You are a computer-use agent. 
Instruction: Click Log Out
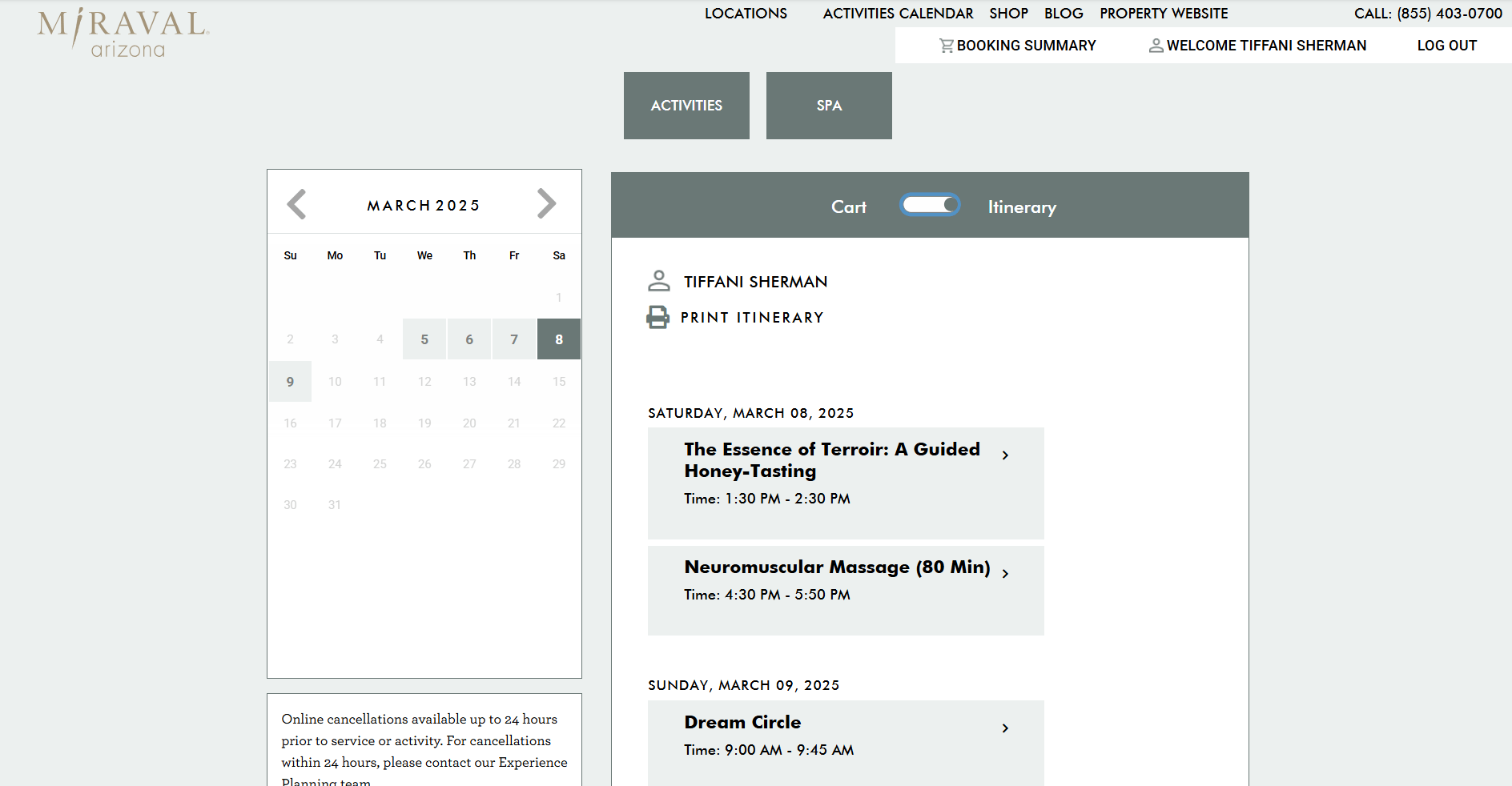coord(1446,45)
